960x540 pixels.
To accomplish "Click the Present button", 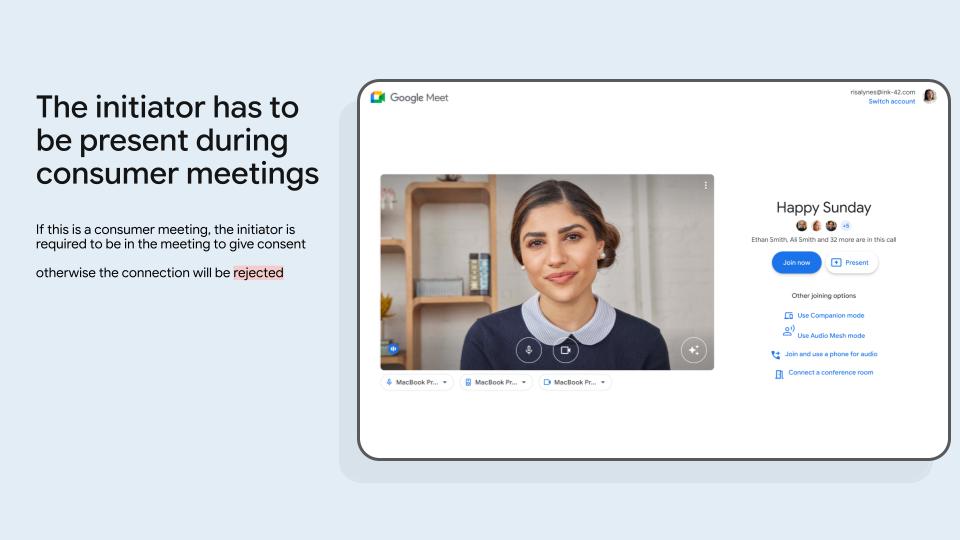I will pos(851,262).
